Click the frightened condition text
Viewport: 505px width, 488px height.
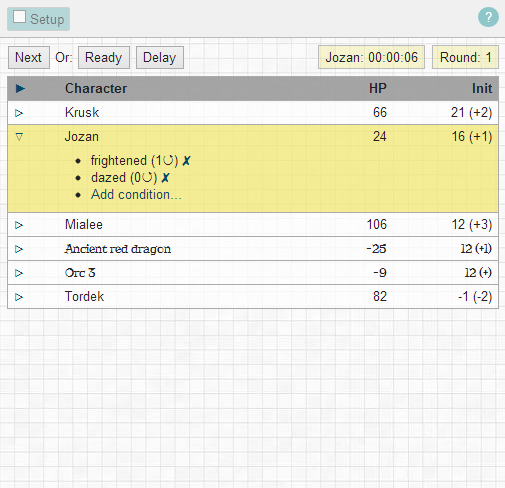point(134,161)
